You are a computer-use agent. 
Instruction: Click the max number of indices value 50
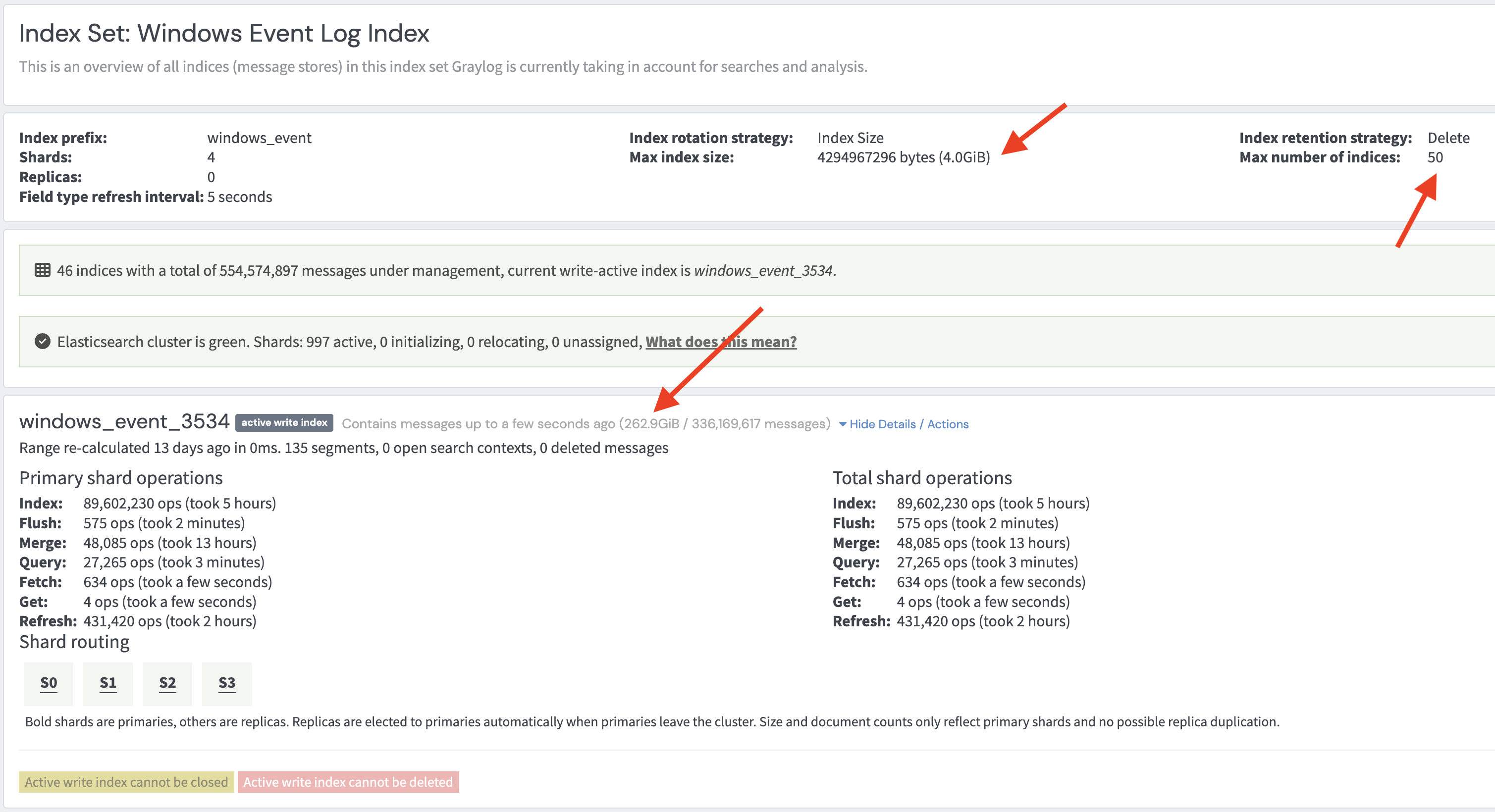click(x=1435, y=157)
